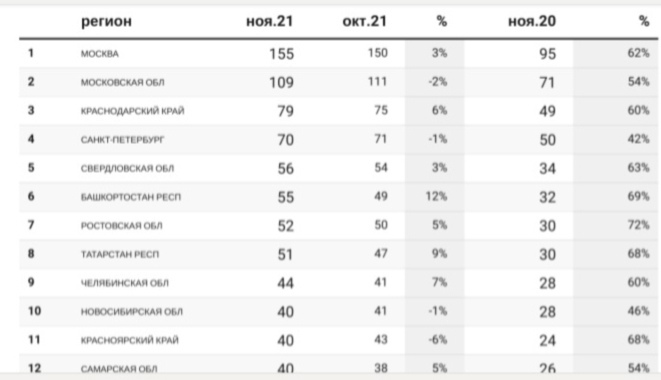Click the 'ноя.21' column header

270,21
